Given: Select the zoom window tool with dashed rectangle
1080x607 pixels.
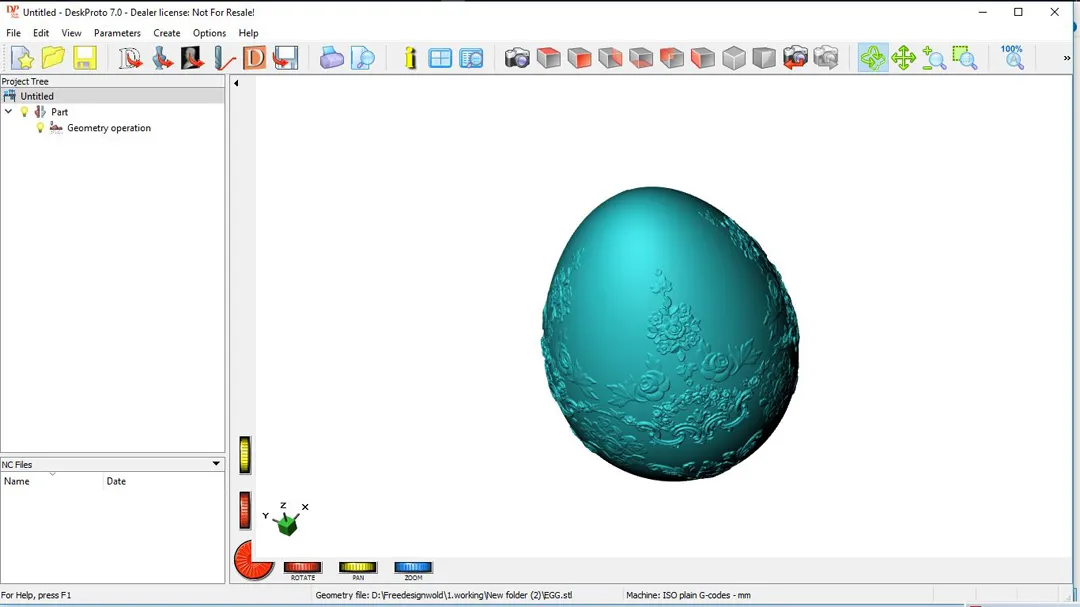Looking at the screenshot, I should click(x=964, y=58).
